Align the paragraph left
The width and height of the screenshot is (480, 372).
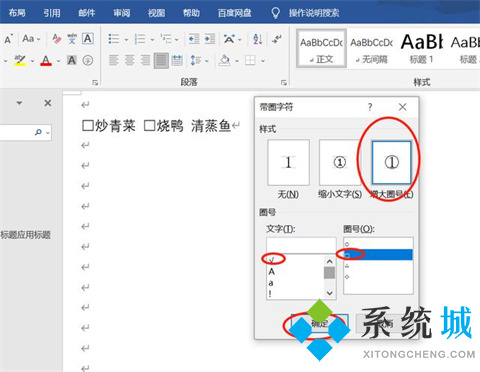[x=114, y=60]
